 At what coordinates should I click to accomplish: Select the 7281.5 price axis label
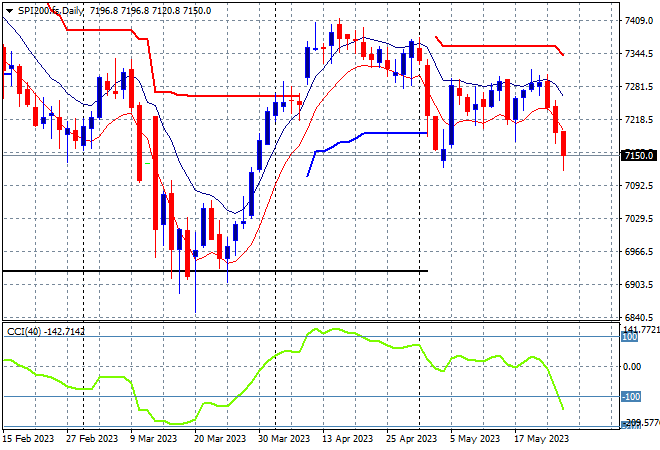coord(639,87)
